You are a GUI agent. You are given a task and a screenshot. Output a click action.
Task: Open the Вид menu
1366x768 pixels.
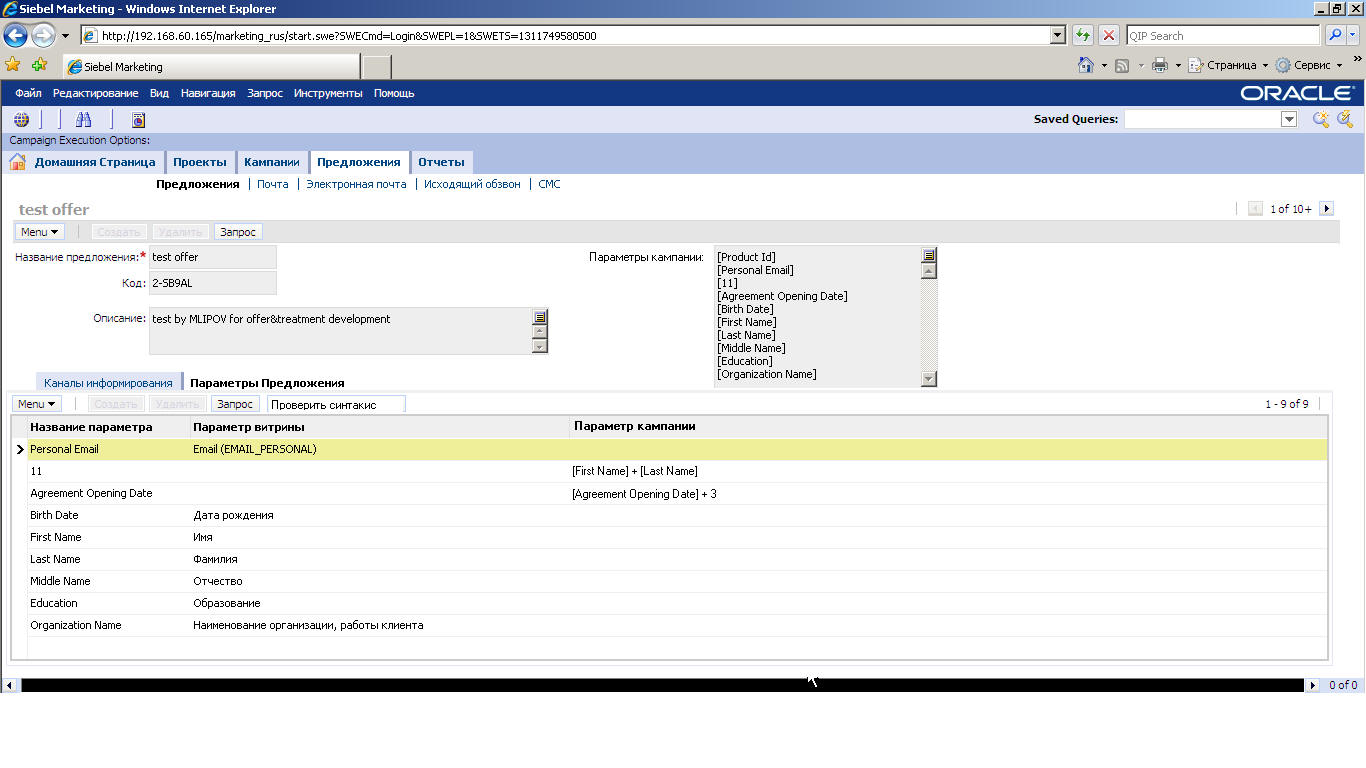(x=159, y=93)
